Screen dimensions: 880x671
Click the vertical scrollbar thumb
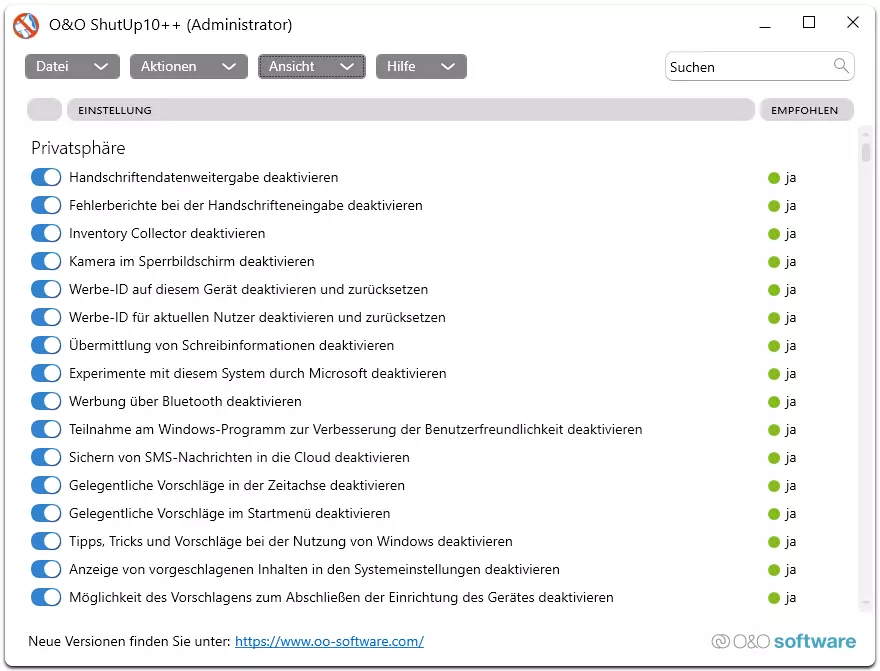coord(865,152)
